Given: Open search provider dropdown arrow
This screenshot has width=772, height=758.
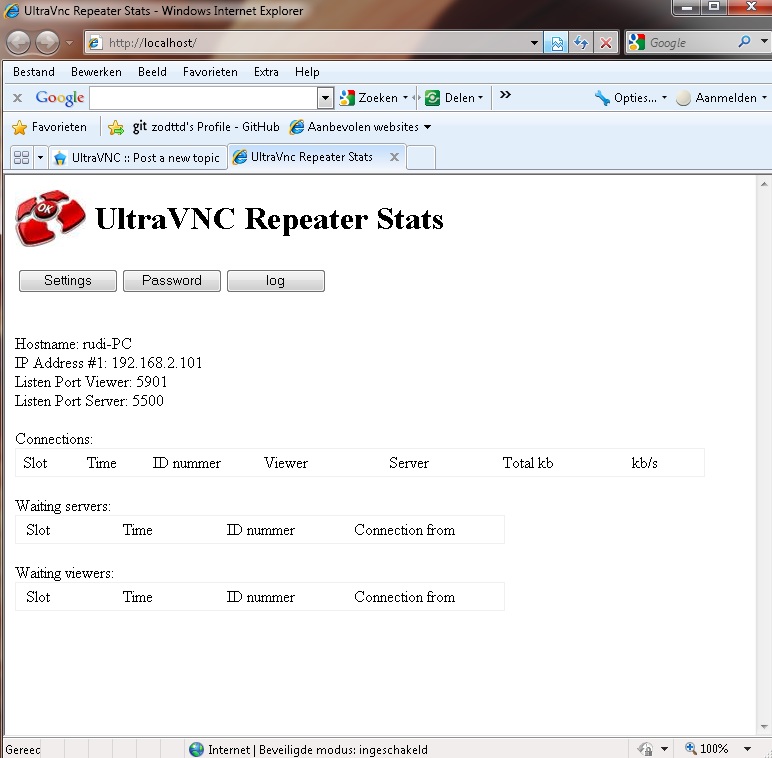Looking at the screenshot, I should click(x=764, y=42).
